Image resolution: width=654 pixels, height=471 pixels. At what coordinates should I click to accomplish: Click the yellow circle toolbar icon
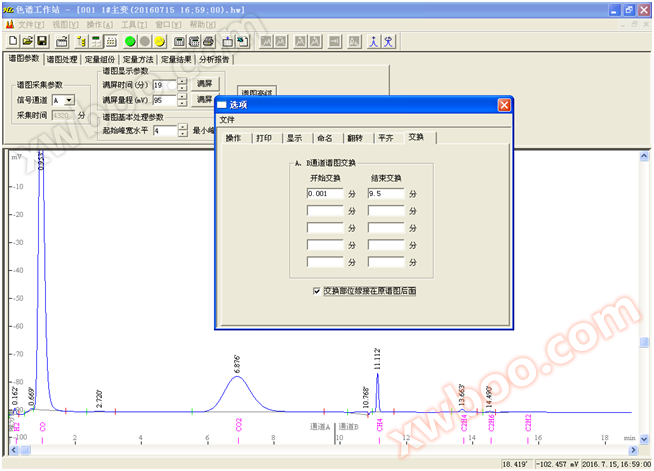159,42
